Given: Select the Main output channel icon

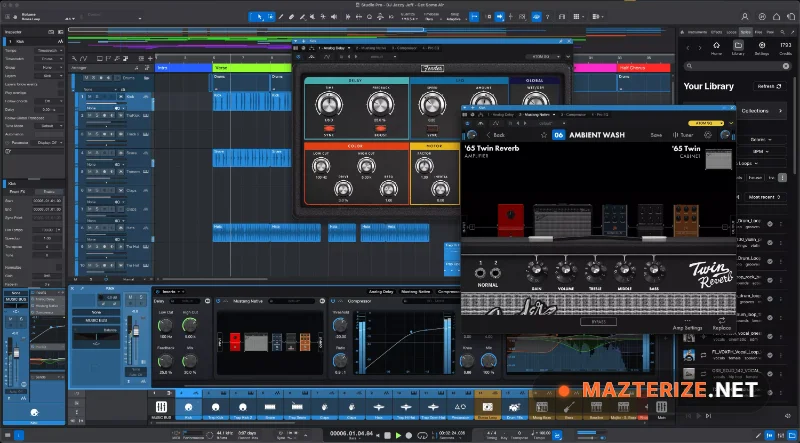Looking at the screenshot, I should (661, 407).
